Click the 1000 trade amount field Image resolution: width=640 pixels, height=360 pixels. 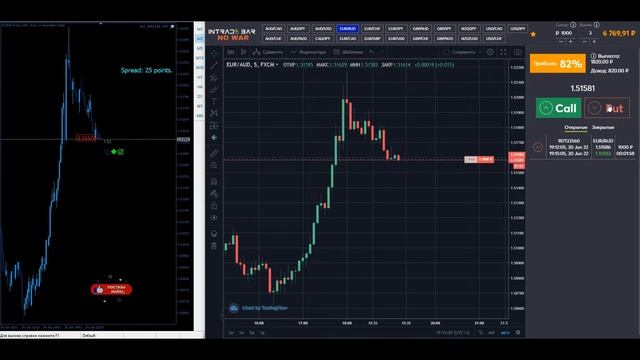[564, 33]
